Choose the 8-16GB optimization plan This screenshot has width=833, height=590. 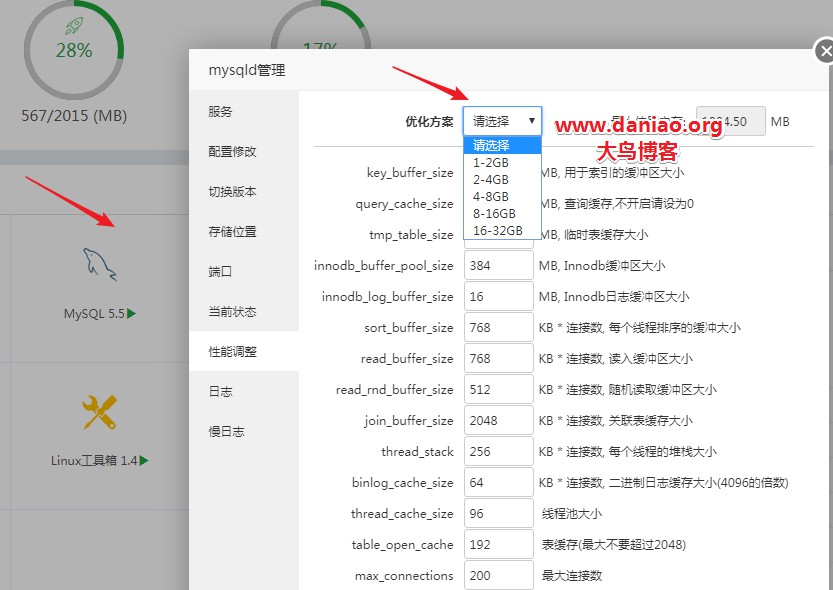click(502, 213)
